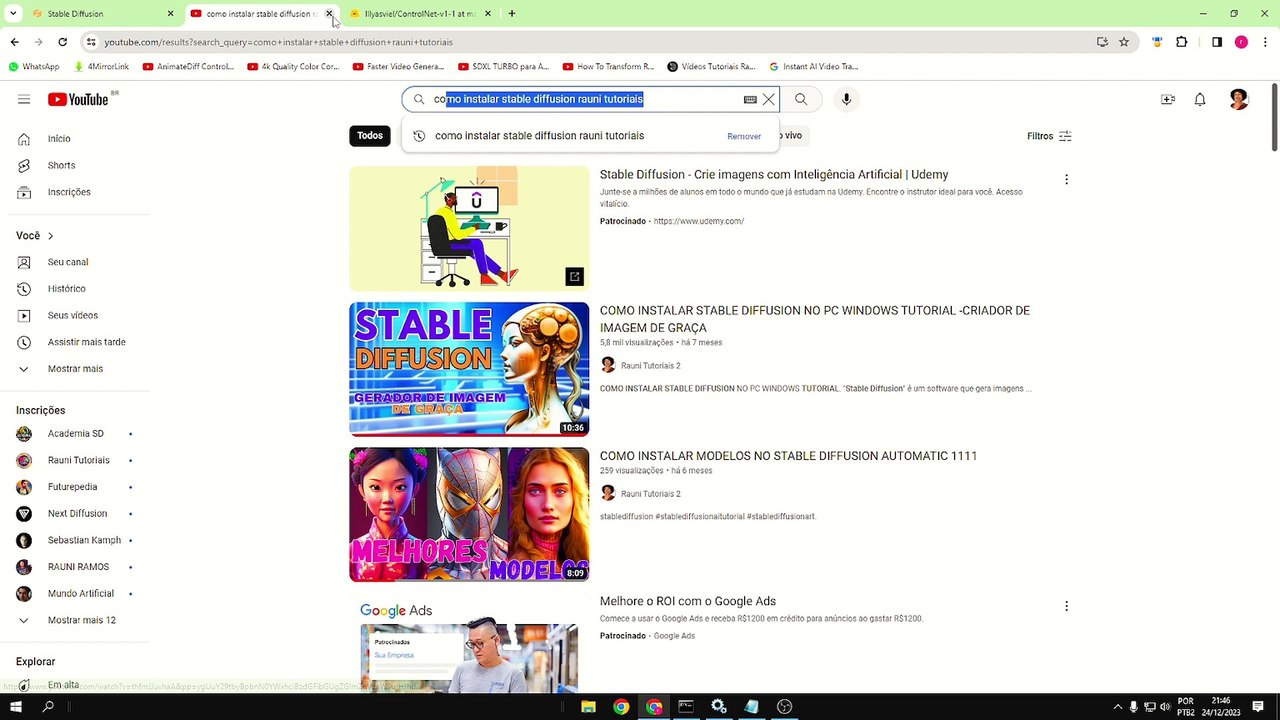Open the 'Instant AI Video Tra...' bookmark
The width and height of the screenshot is (1280, 720).
(x=813, y=67)
